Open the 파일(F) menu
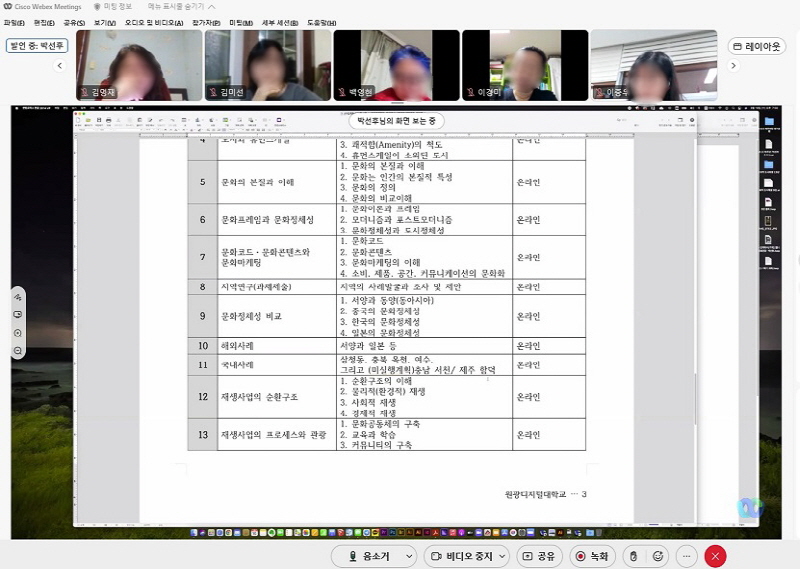The width and height of the screenshot is (800, 569). pos(14,23)
